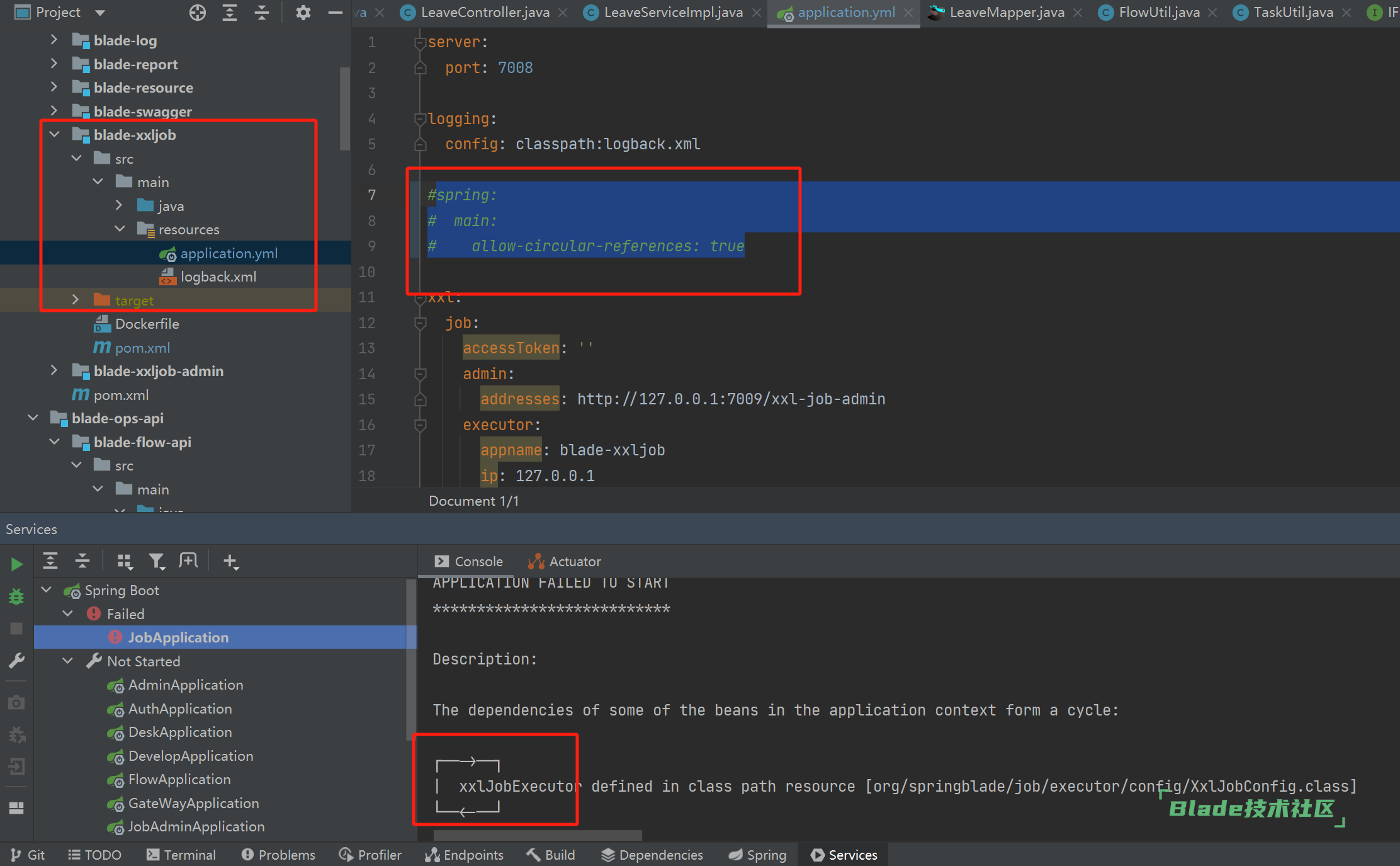Viewport: 1400px width, 866px height.
Task: Open the Terminal tool window
Action: pos(181,855)
